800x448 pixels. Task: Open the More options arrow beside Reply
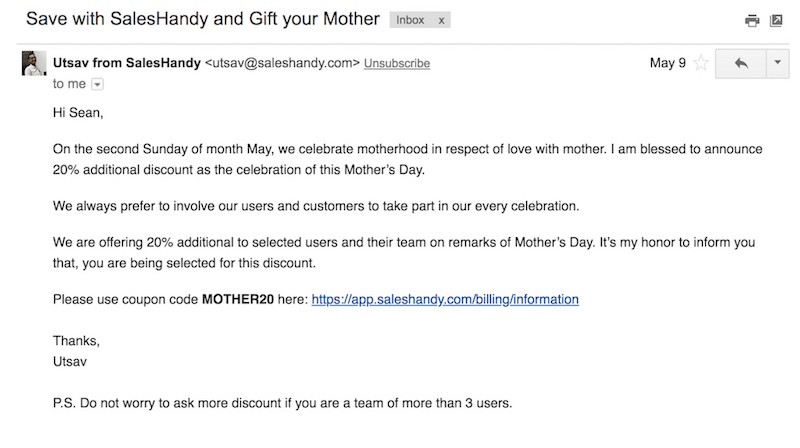tap(778, 63)
